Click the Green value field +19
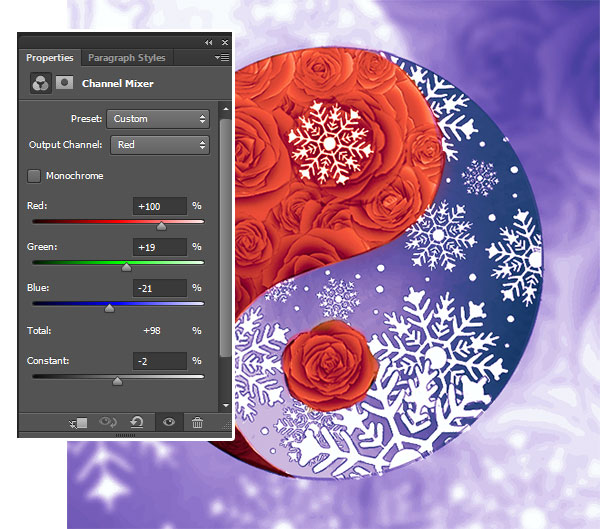 160,247
